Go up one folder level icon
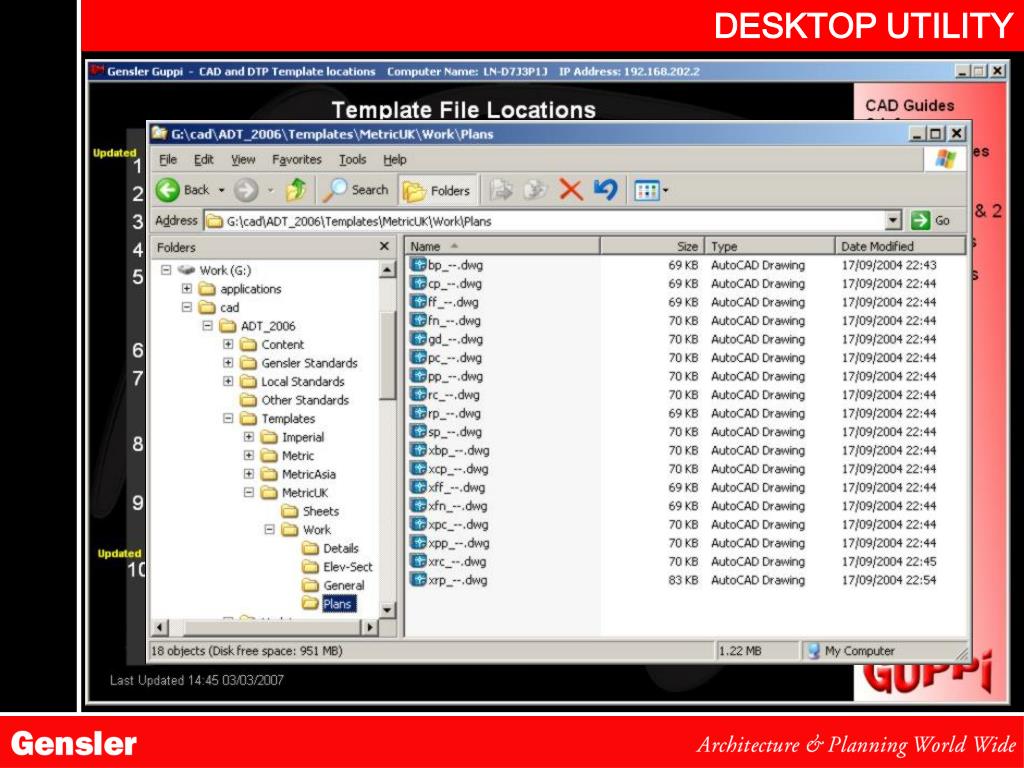Viewport: 1024px width, 768px height. (296, 190)
